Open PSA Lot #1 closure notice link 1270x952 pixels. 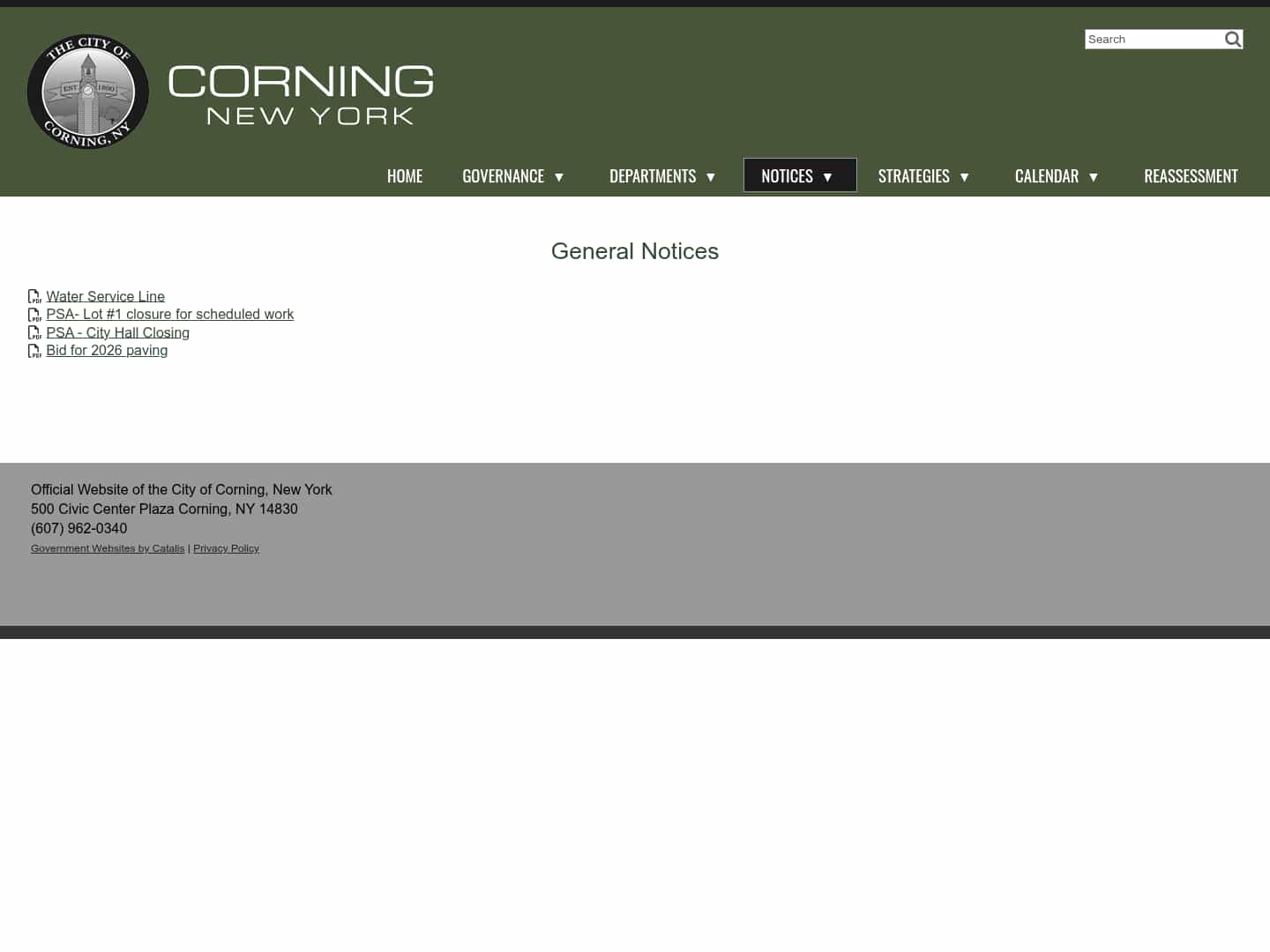[170, 314]
